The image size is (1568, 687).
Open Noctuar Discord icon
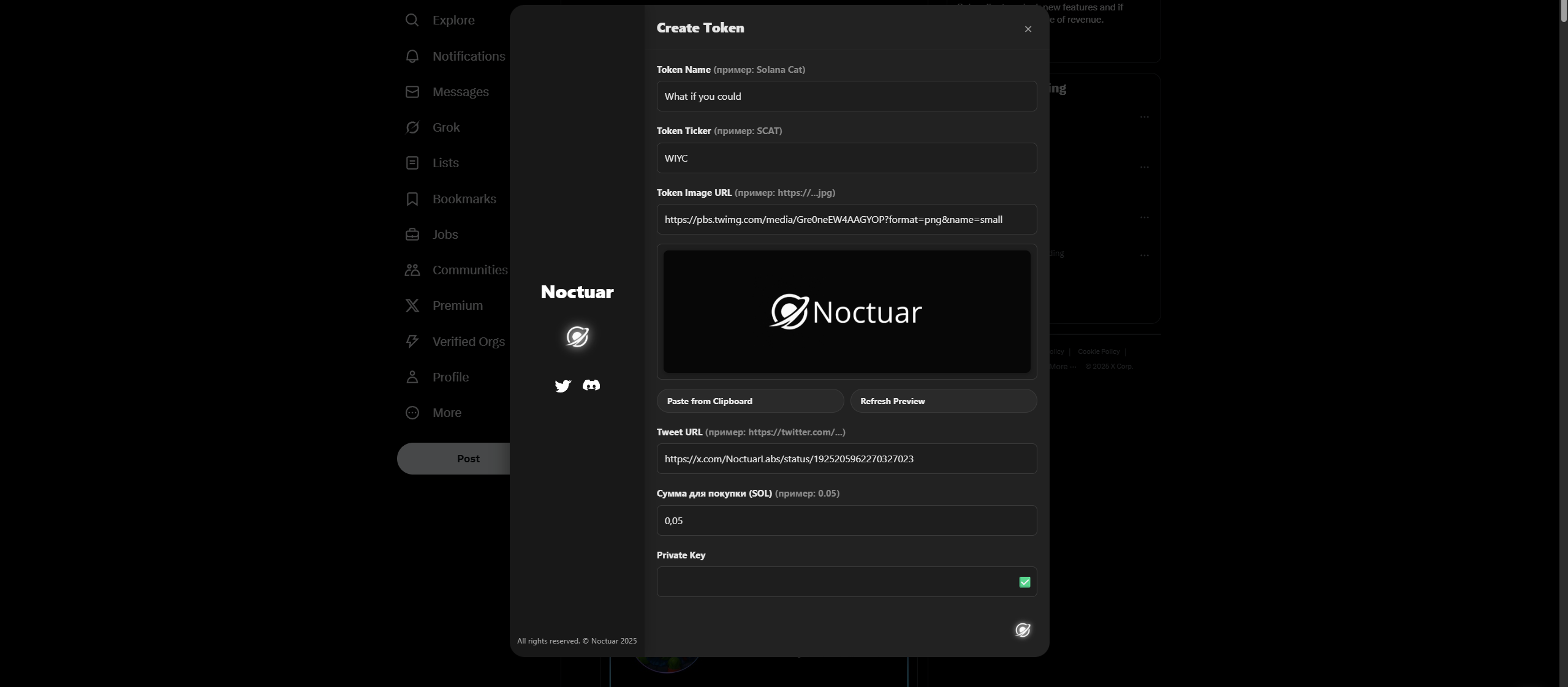click(591, 385)
